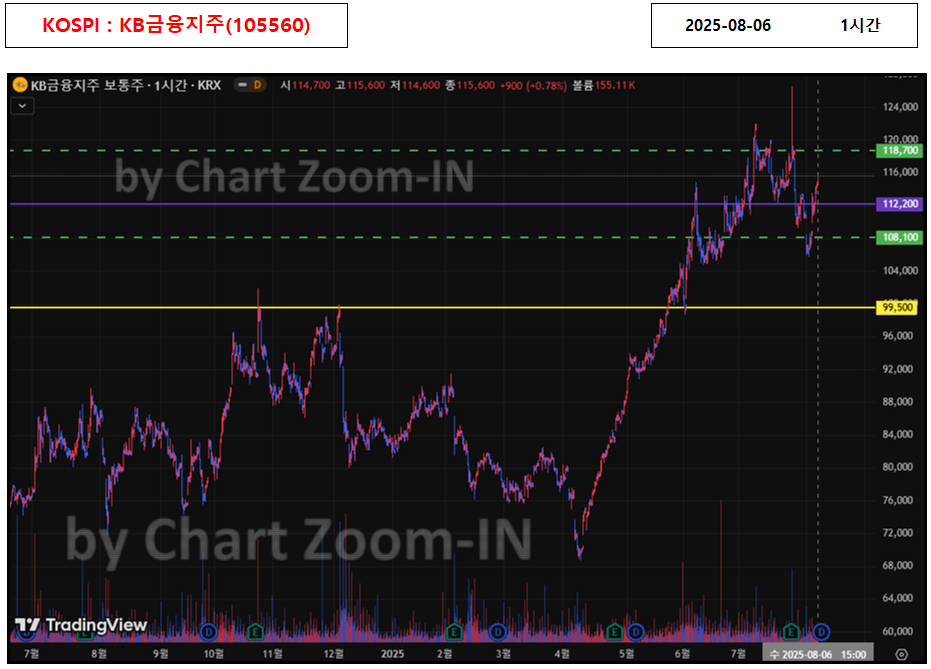Click the dividend D marker near 3월
Screen dimensions: 931x669
pyautogui.click(x=498, y=632)
